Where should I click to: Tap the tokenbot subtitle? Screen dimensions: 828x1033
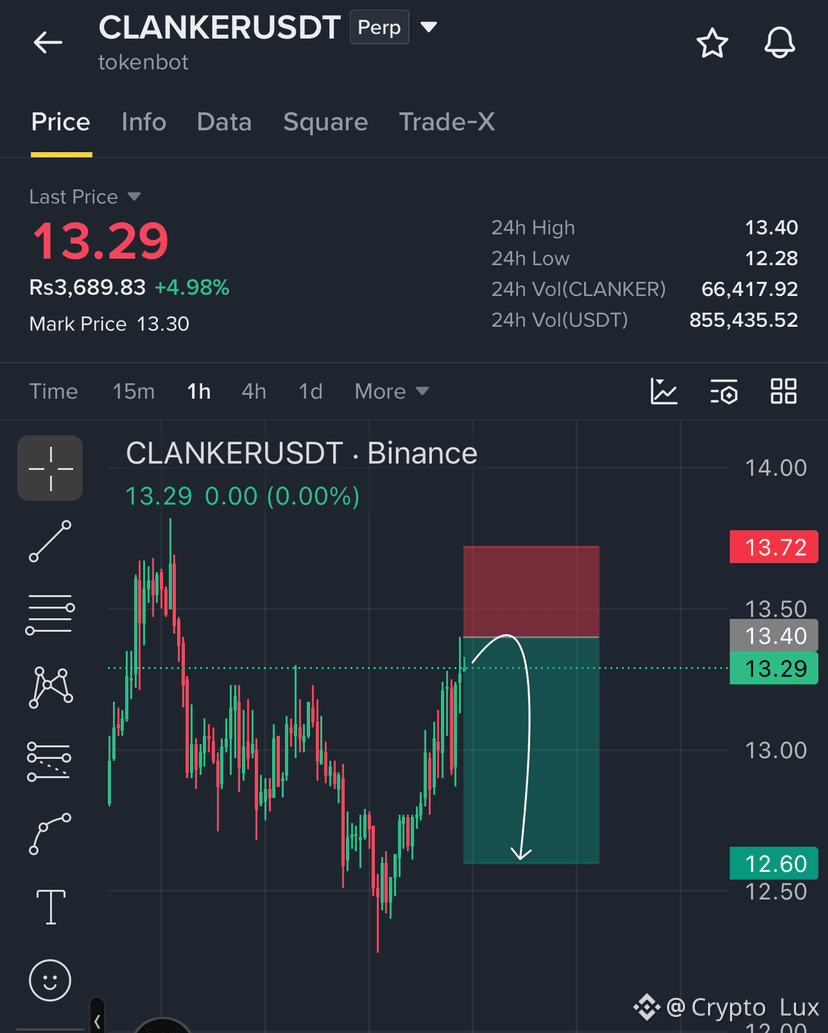click(143, 62)
